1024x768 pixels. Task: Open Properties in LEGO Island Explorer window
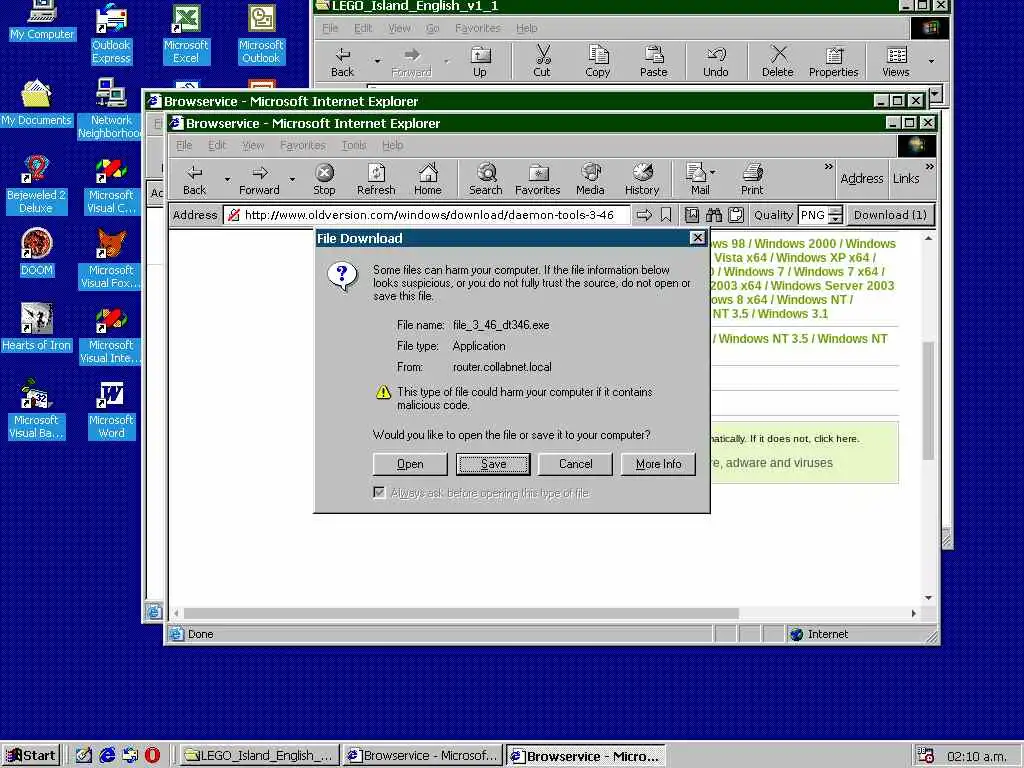pyautogui.click(x=833, y=61)
